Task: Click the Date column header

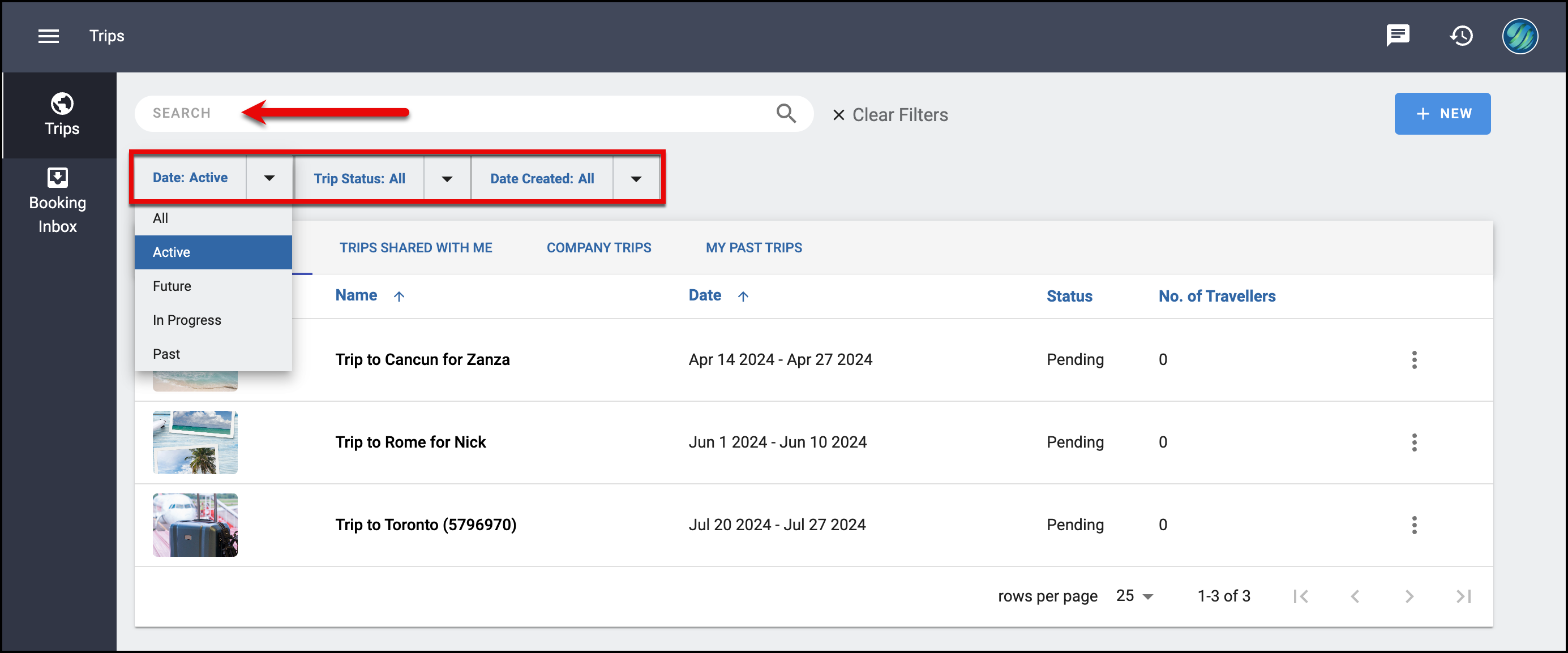Action: pyautogui.click(x=705, y=296)
